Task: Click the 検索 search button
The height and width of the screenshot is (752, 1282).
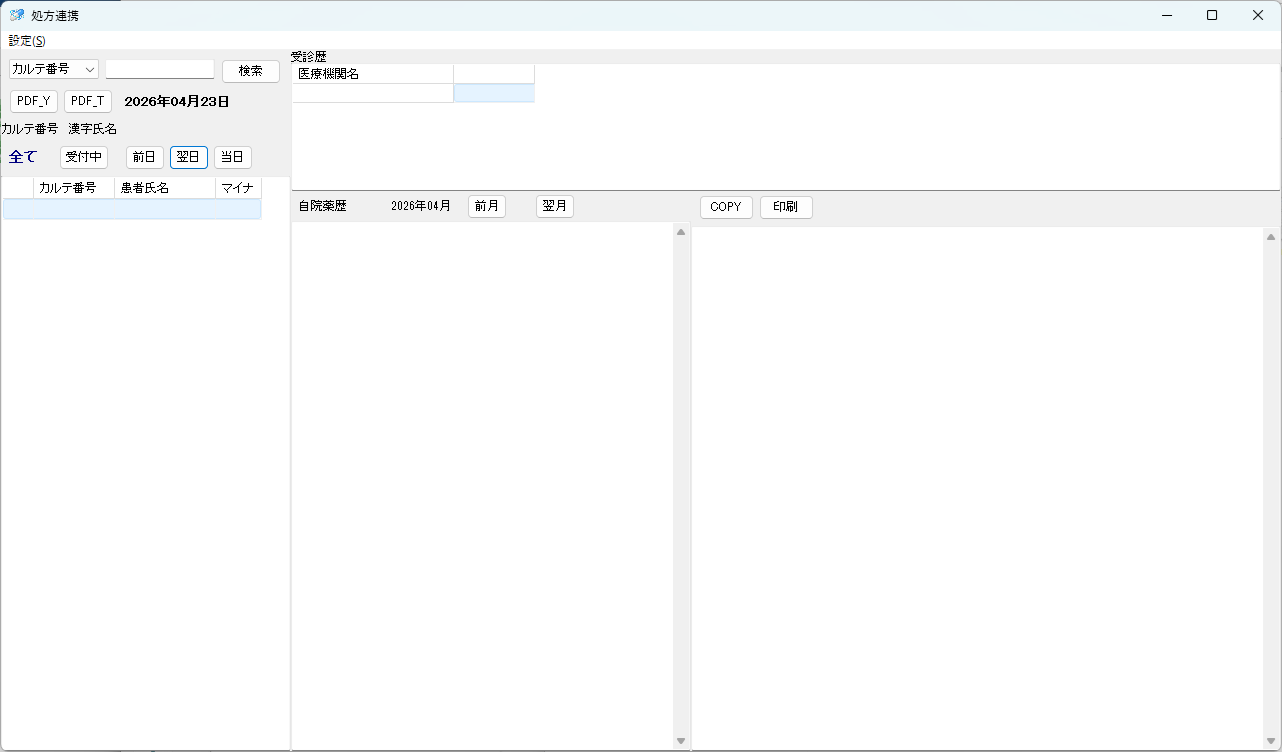Action: pos(250,70)
